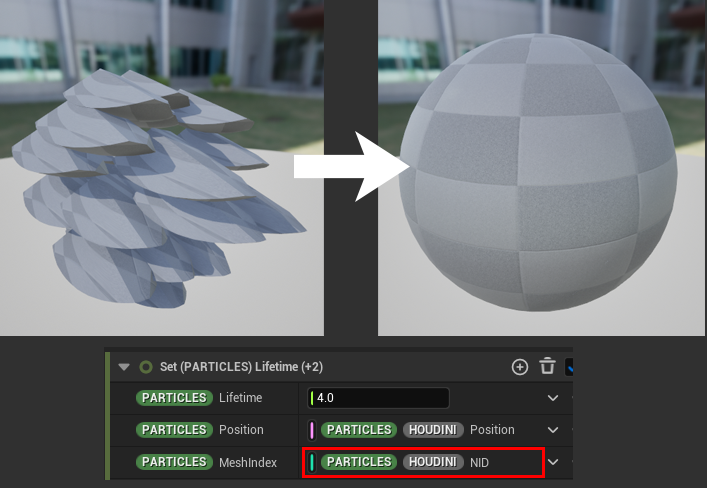The width and height of the screenshot is (707, 488).
Task: Open the Position row dropdown chevron
Action: pos(553,430)
